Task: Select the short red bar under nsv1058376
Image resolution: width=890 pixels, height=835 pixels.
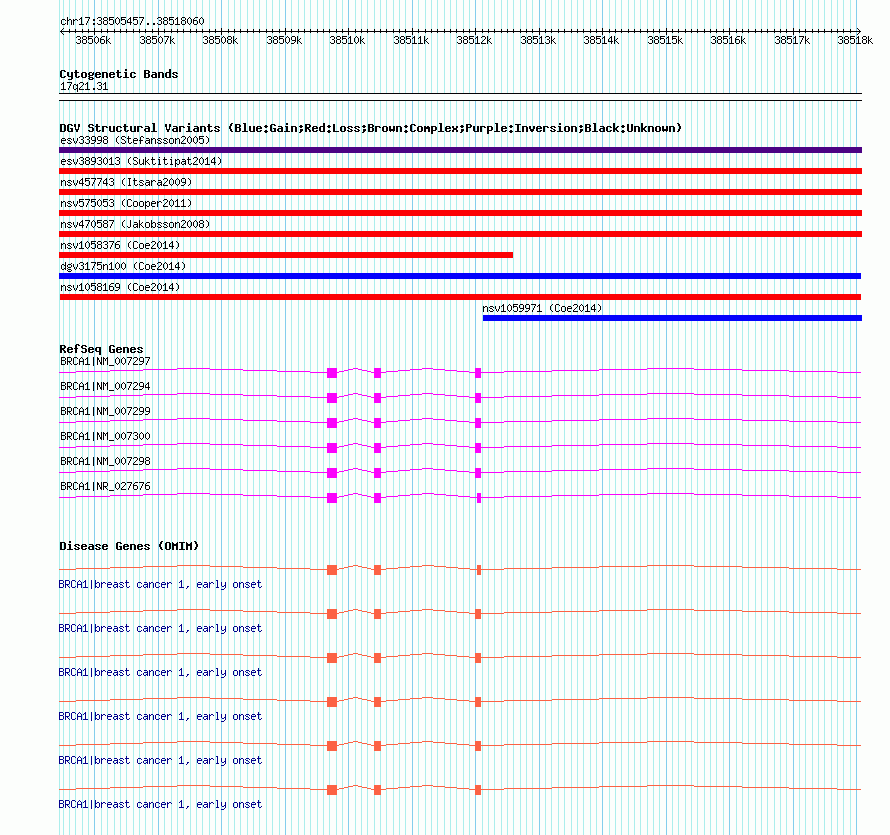Action: (x=286, y=255)
